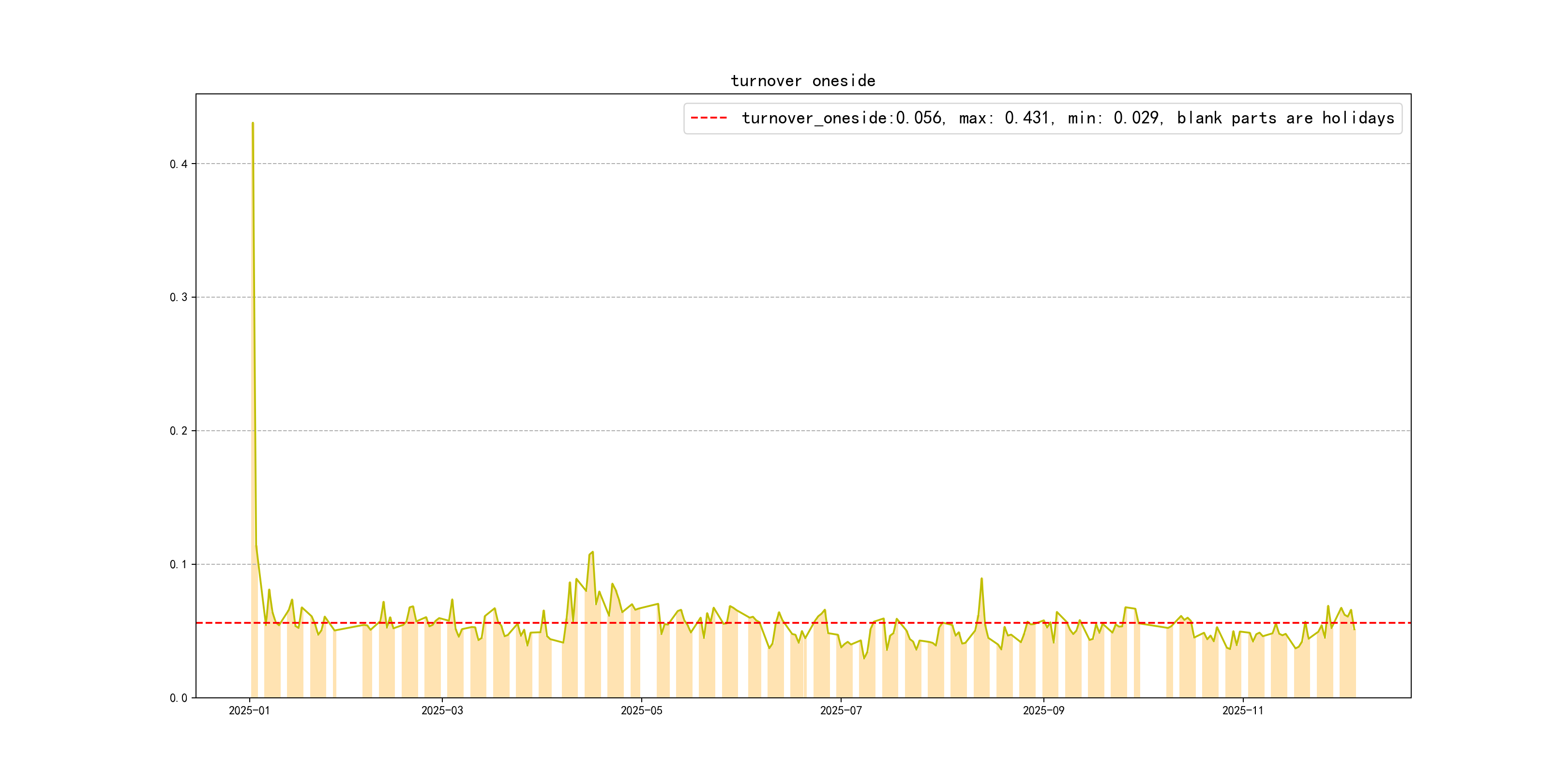Click the mid-April peak near 0.11
This screenshot has height=784, width=1568.
pyautogui.click(x=592, y=552)
